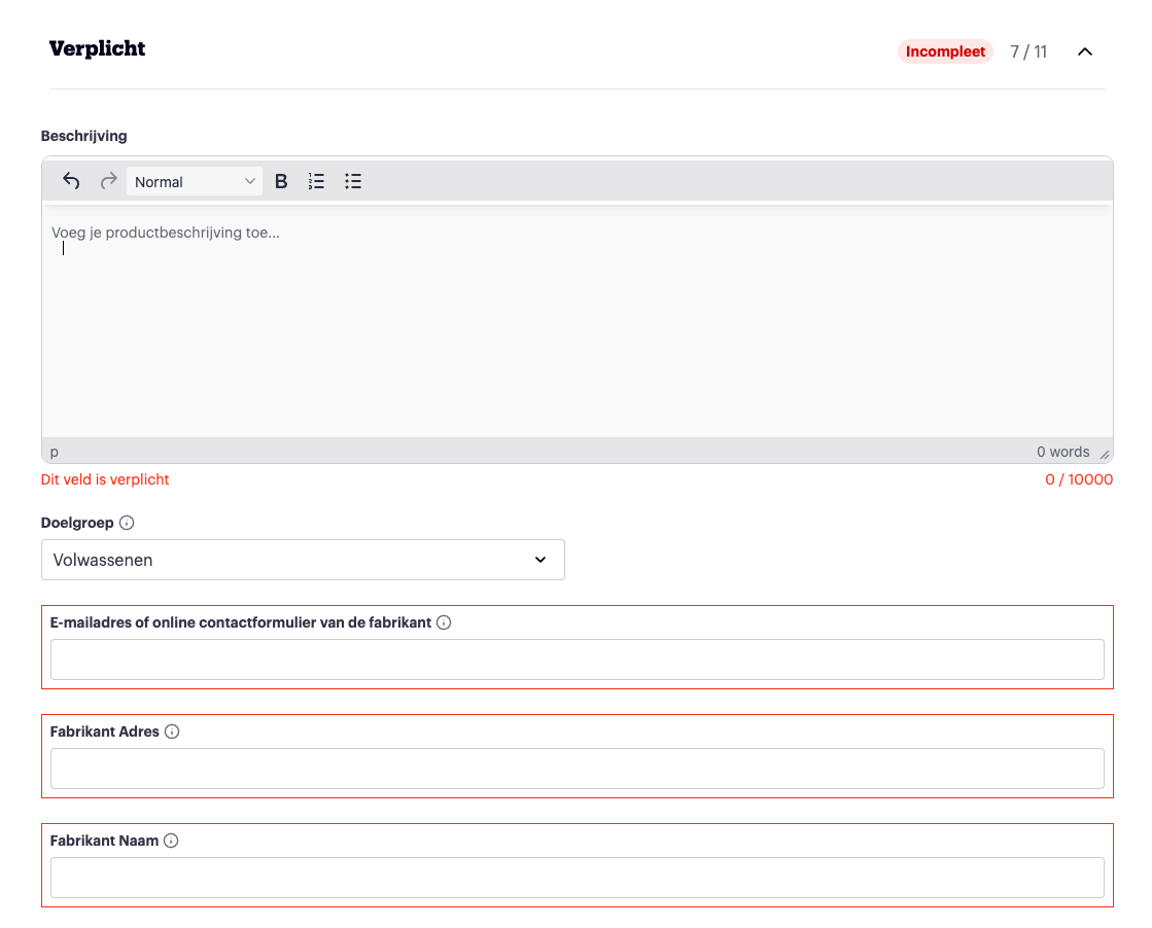Click the Incompleet status badge

(945, 51)
